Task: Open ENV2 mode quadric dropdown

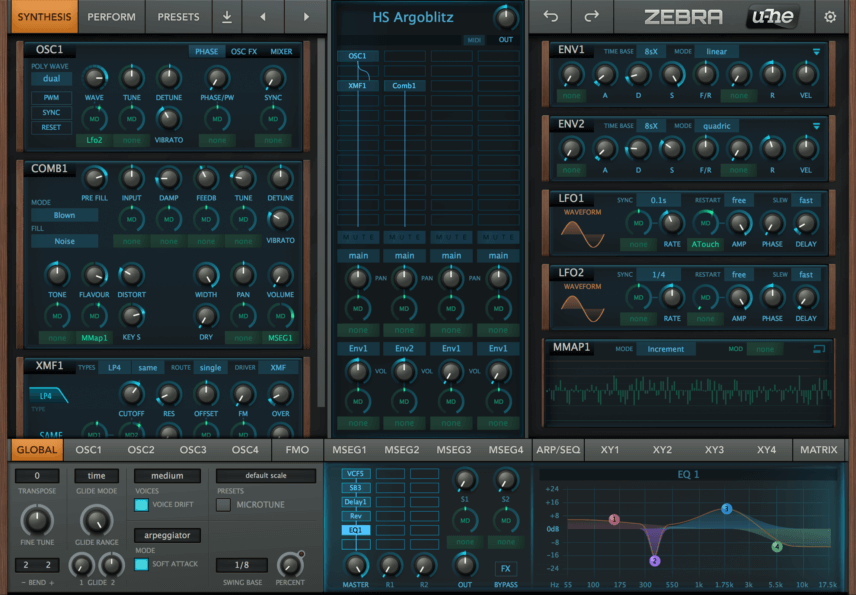Action: [716, 126]
